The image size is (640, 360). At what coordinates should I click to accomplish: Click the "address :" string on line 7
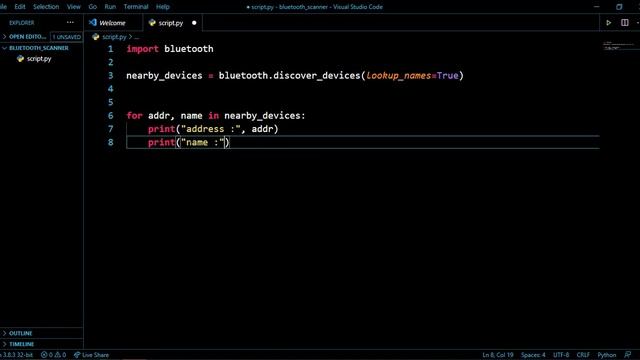pyautogui.click(x=211, y=129)
